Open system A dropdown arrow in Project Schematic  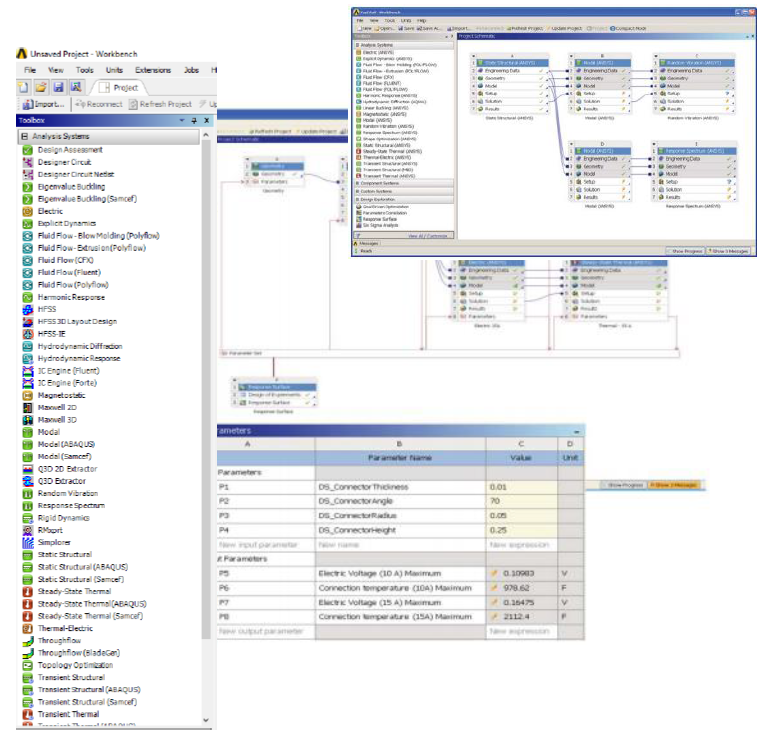473,56
